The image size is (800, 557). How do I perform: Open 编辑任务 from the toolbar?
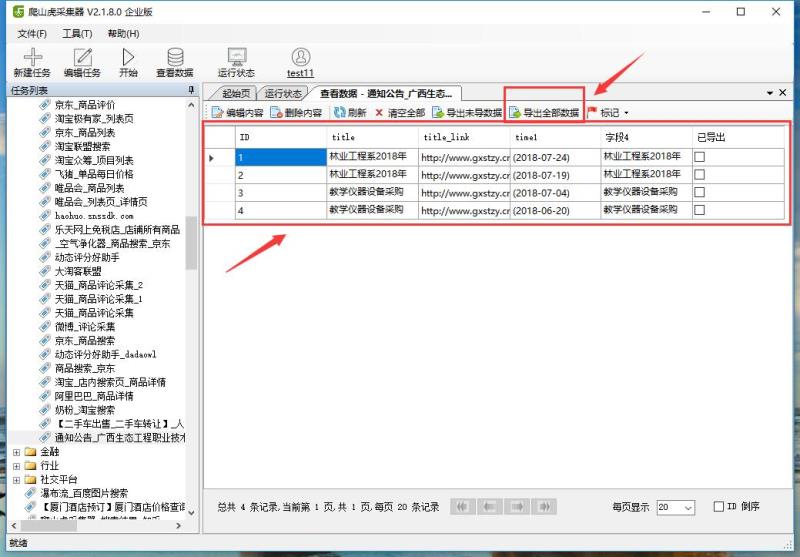pos(82,62)
